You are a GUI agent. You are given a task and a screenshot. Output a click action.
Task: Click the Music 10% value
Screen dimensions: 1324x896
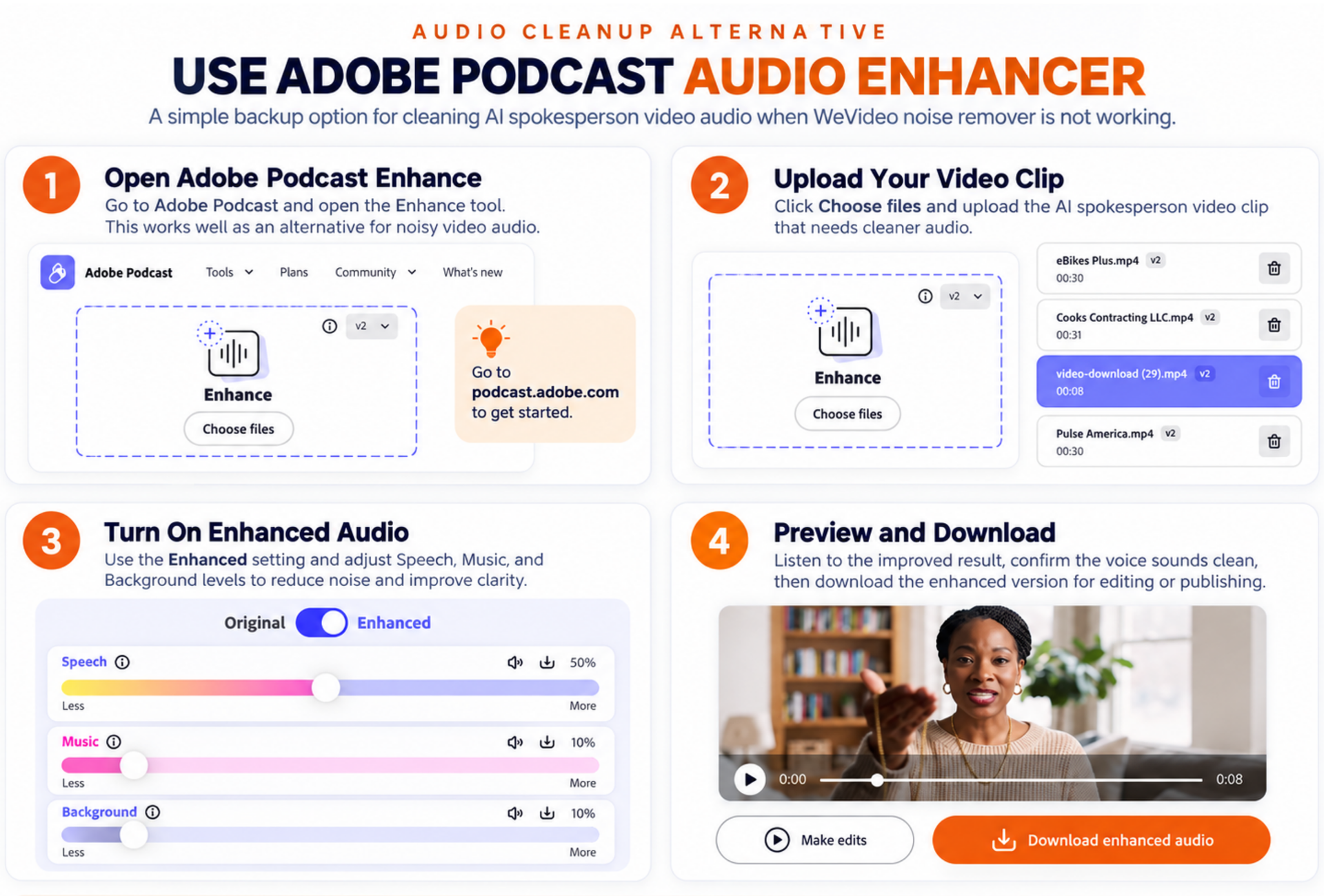point(583,742)
